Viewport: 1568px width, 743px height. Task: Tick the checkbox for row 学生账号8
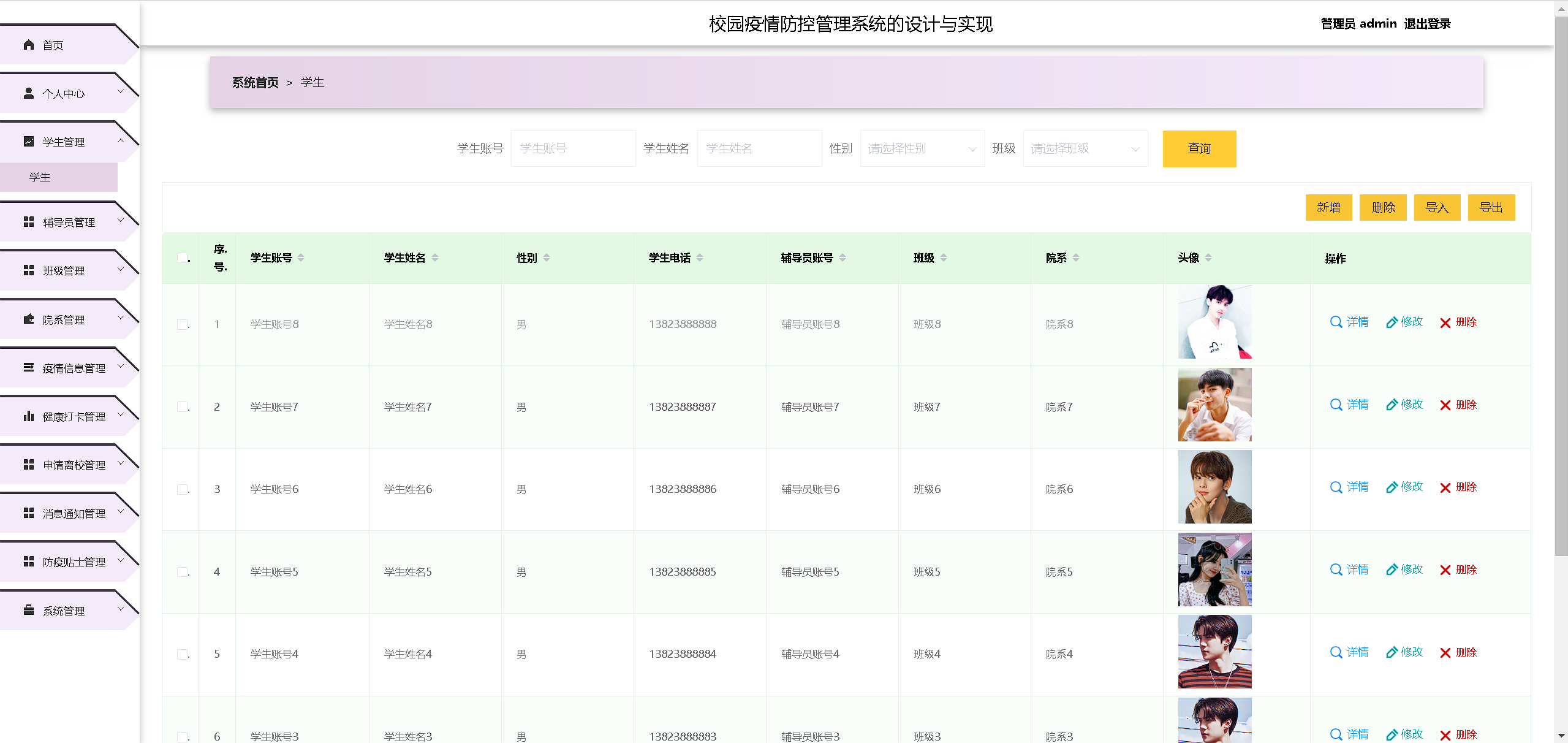(182, 324)
